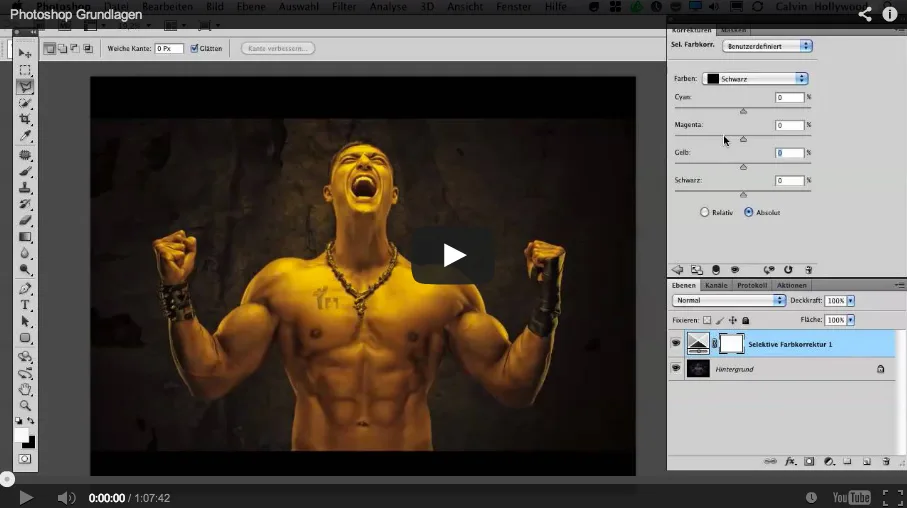Viewport: 907px width, 508px height.
Task: Select the Eyedropper tool
Action: 25,136
